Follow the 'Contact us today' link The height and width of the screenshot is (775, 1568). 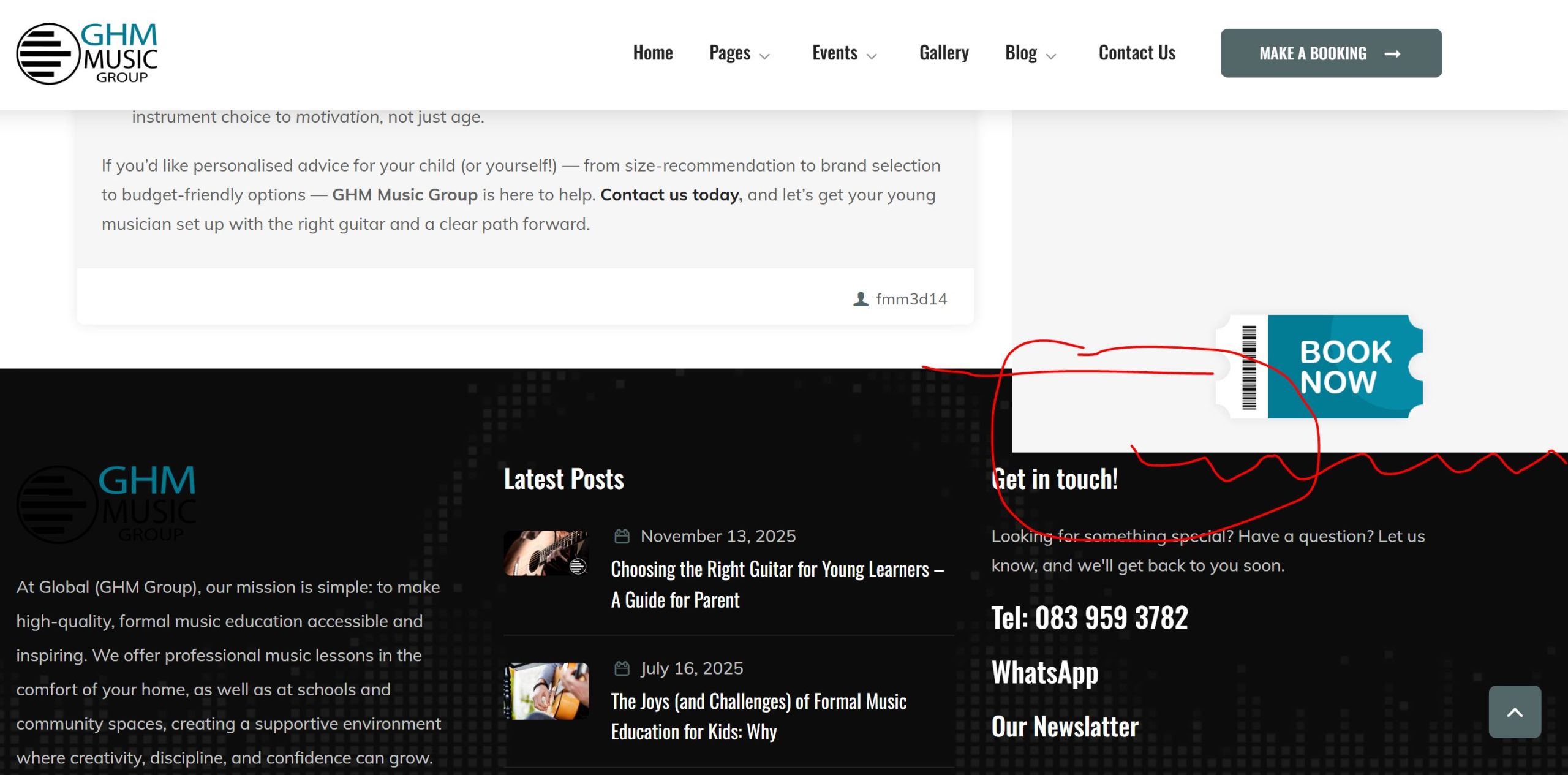tap(671, 195)
